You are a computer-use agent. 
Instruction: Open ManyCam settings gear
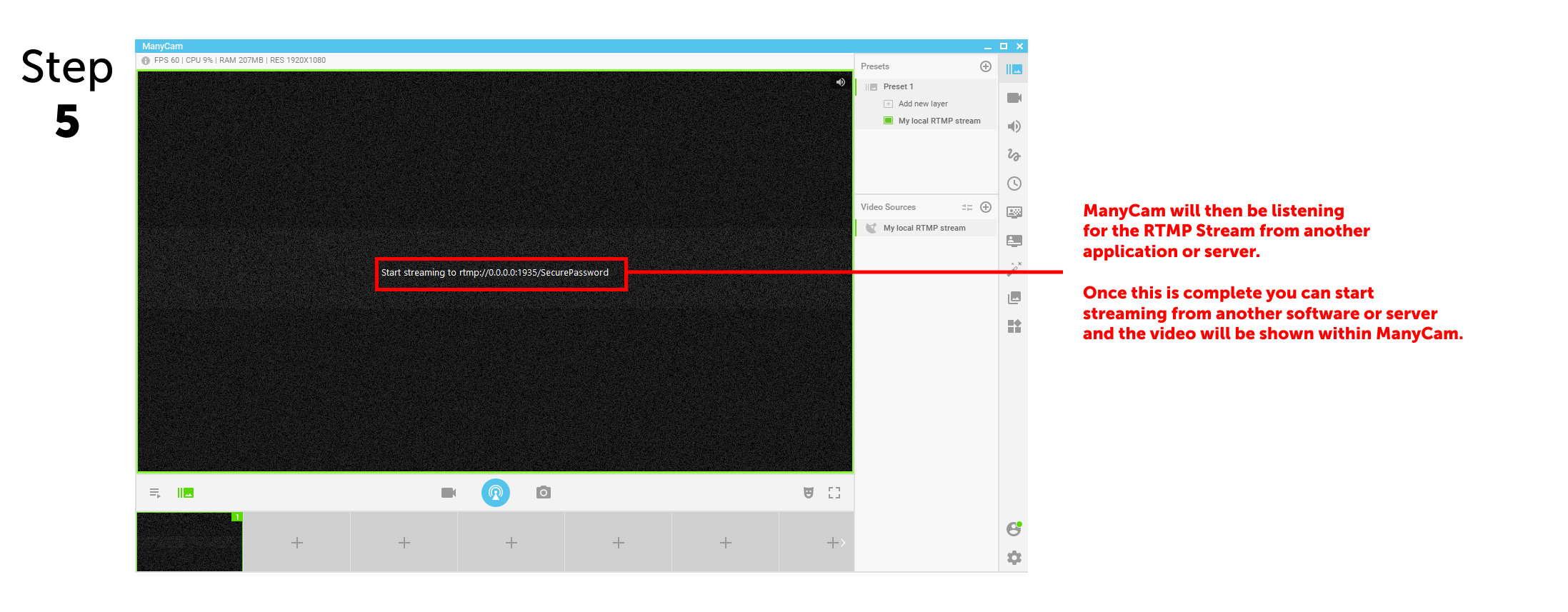pyautogui.click(x=1014, y=558)
